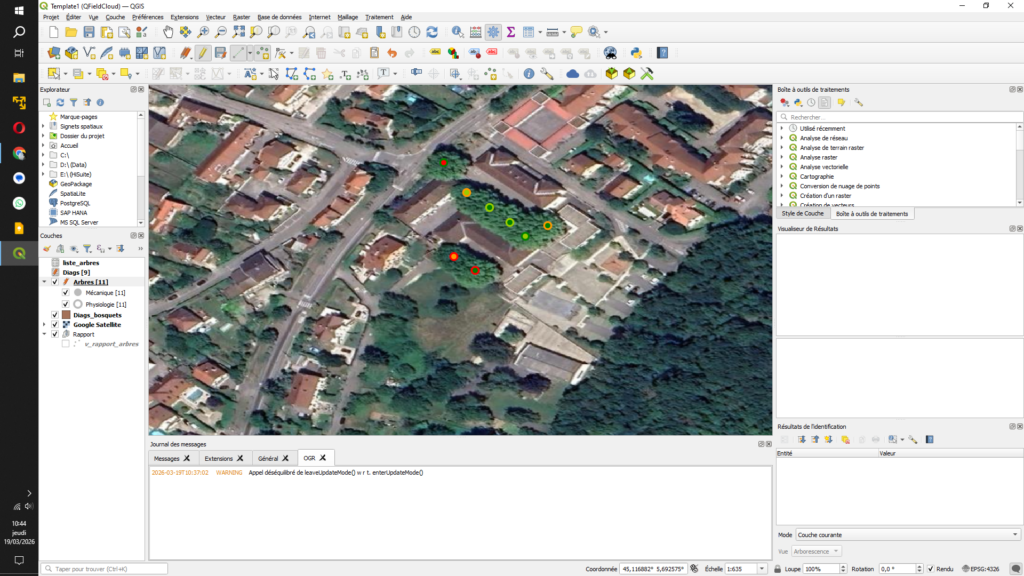Activate the Identify Features tool
Image resolution: width=1024 pixels, height=576 pixels.
[x=457, y=32]
